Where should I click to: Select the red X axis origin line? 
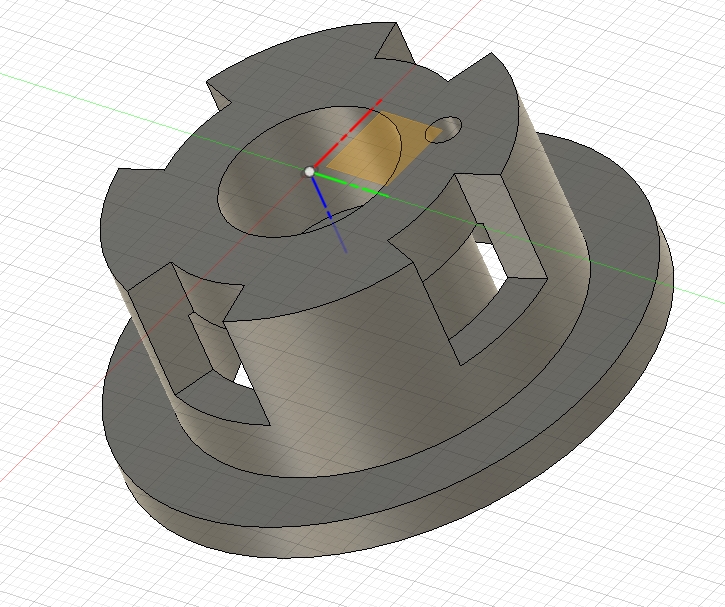tap(347, 134)
